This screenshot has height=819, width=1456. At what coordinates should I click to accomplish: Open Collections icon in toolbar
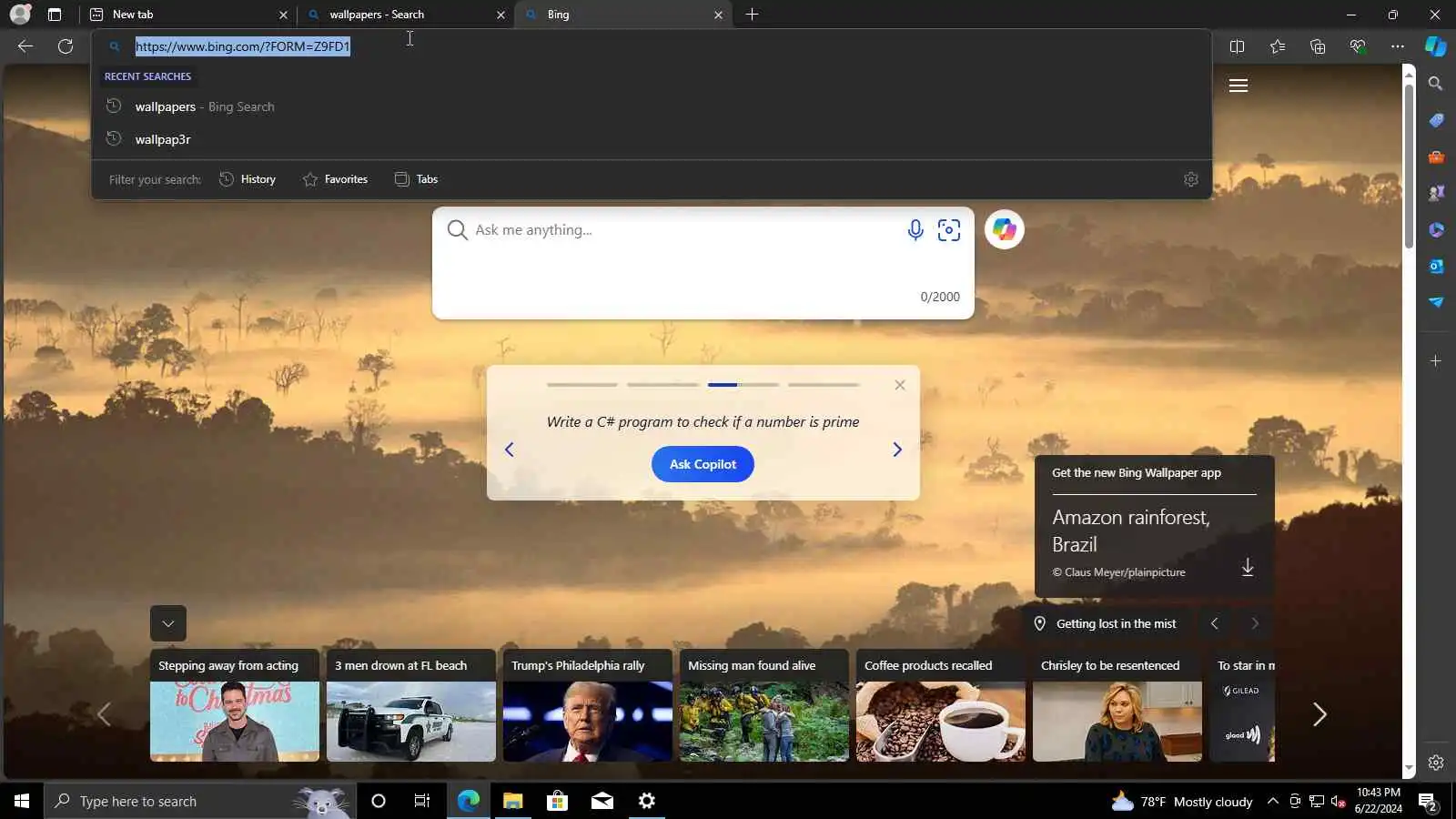(1318, 46)
